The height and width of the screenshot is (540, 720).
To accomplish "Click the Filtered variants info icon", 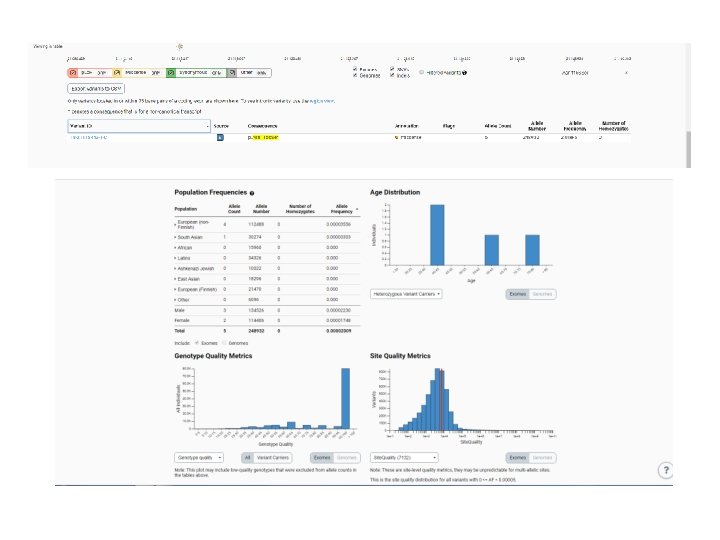I will [465, 73].
